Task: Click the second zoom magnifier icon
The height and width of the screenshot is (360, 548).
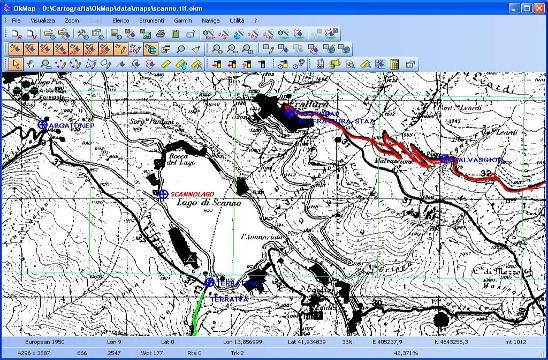Action: pyautogui.click(x=232, y=49)
